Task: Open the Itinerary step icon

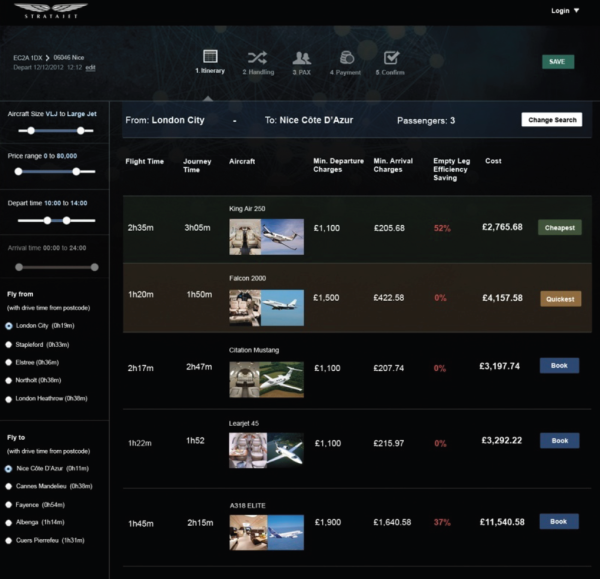Action: pos(210,56)
